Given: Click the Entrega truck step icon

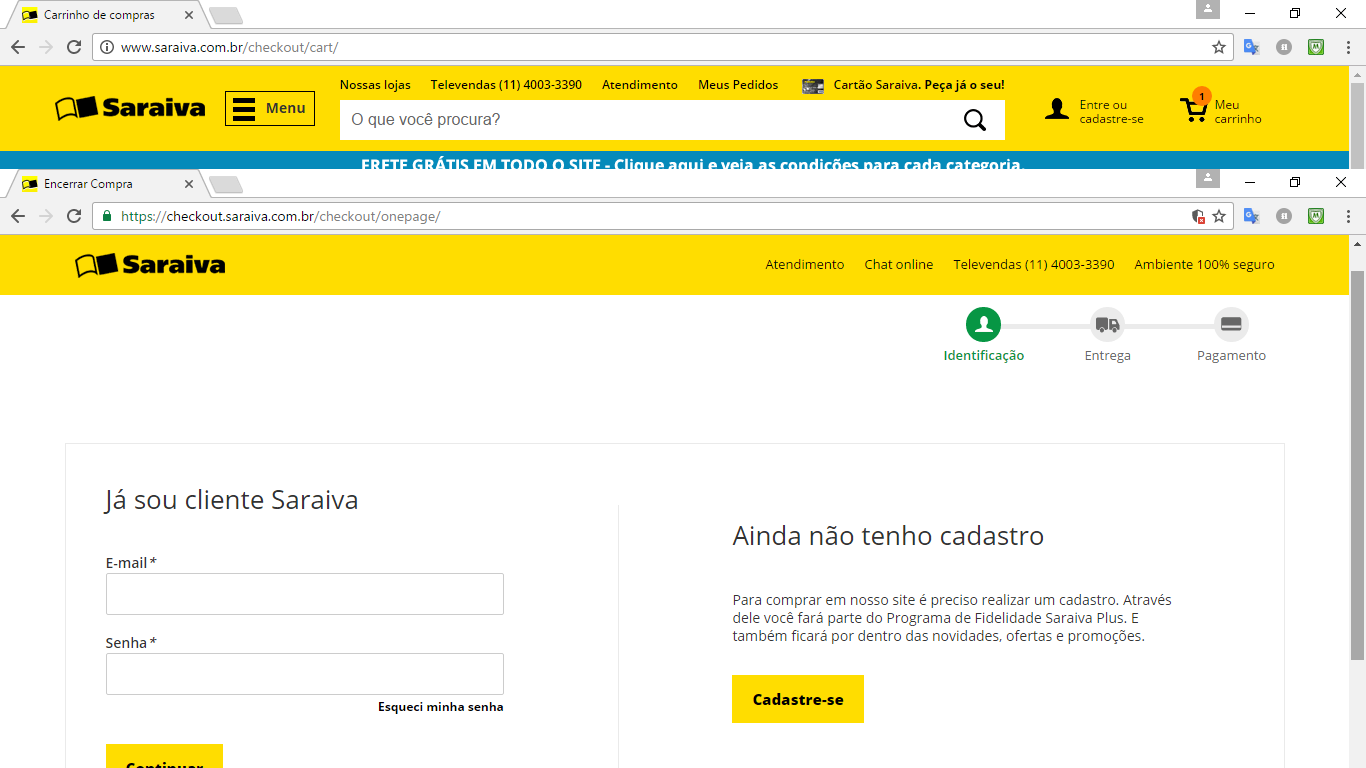Looking at the screenshot, I should click(x=1107, y=325).
